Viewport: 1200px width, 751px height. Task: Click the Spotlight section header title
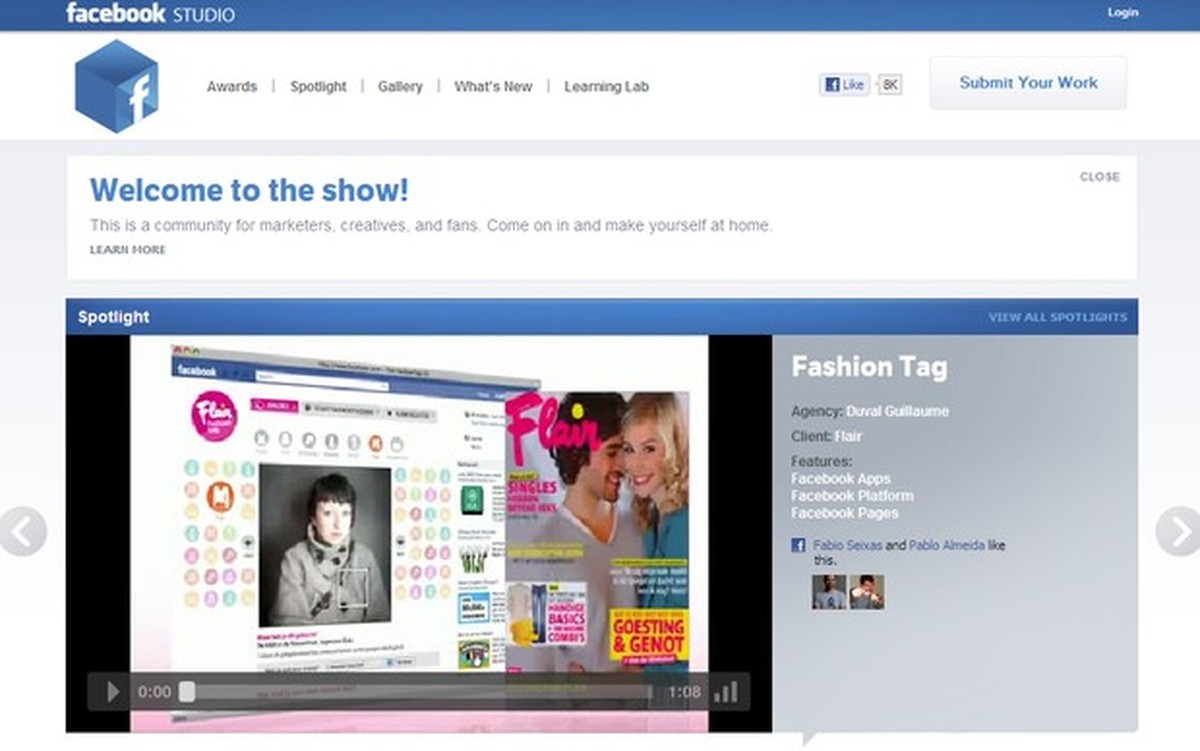[x=114, y=317]
